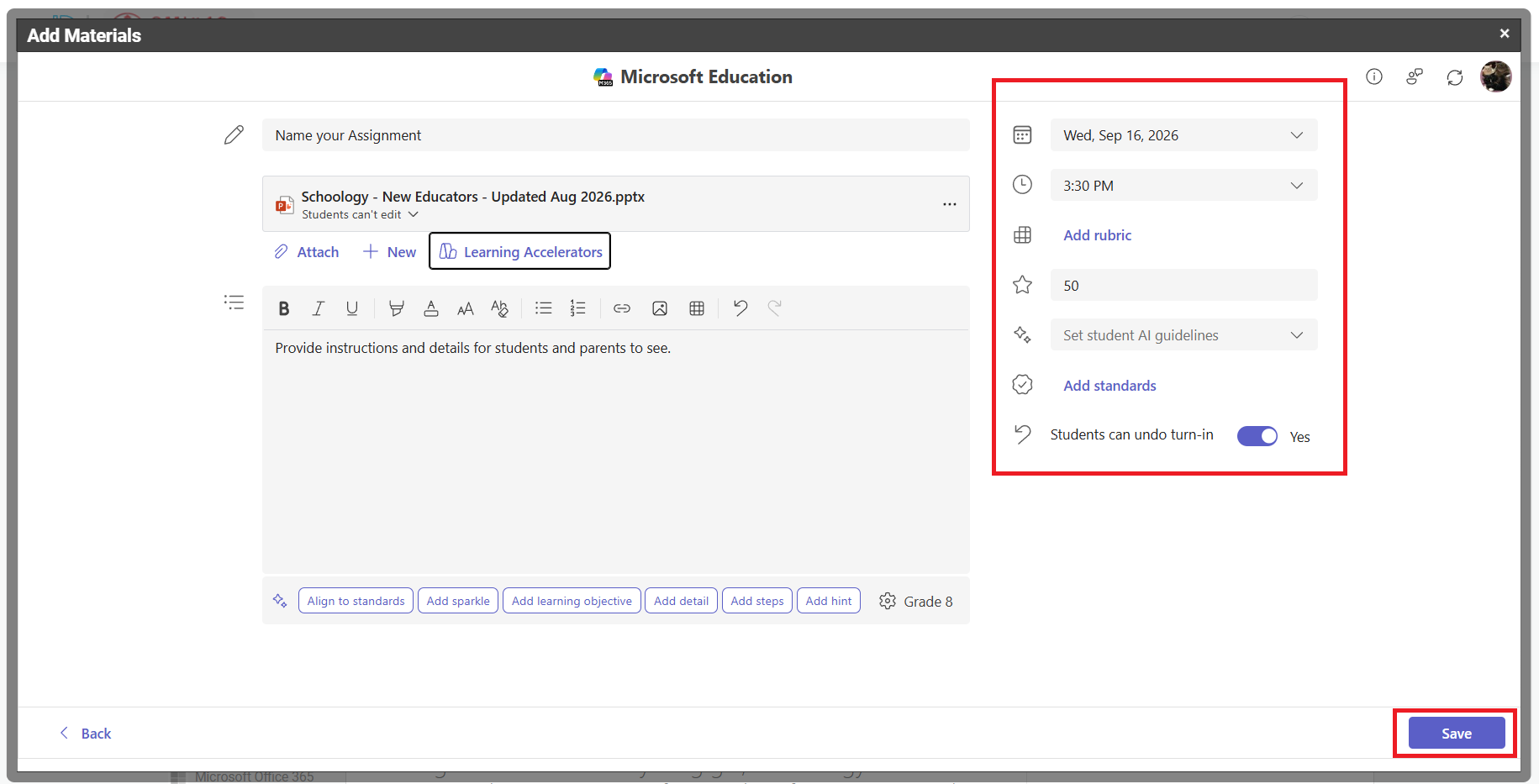Create a New file attachment
This screenshot has width=1539, height=784.
389,252
